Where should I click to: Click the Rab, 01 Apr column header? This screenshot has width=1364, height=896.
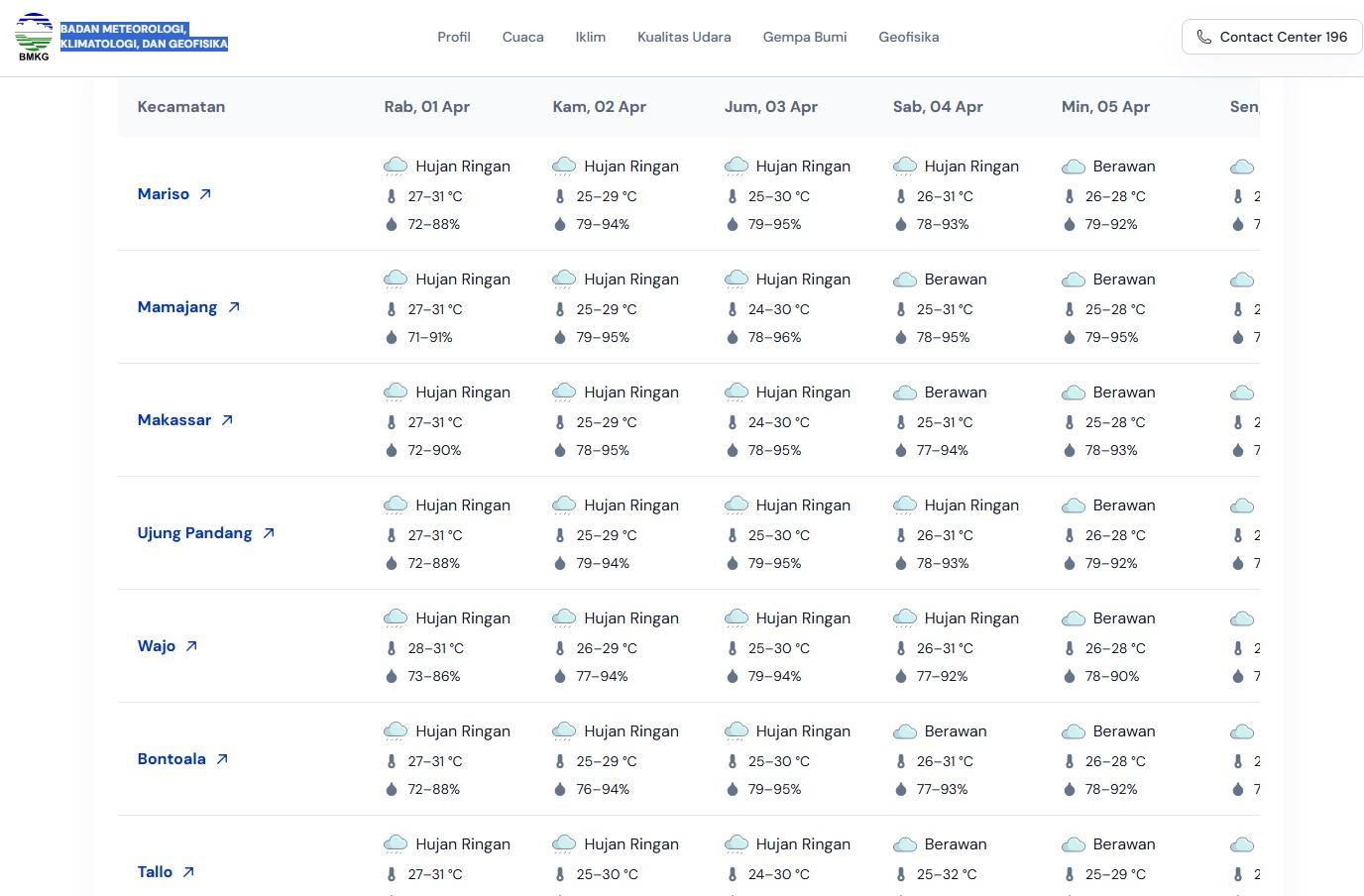click(427, 107)
